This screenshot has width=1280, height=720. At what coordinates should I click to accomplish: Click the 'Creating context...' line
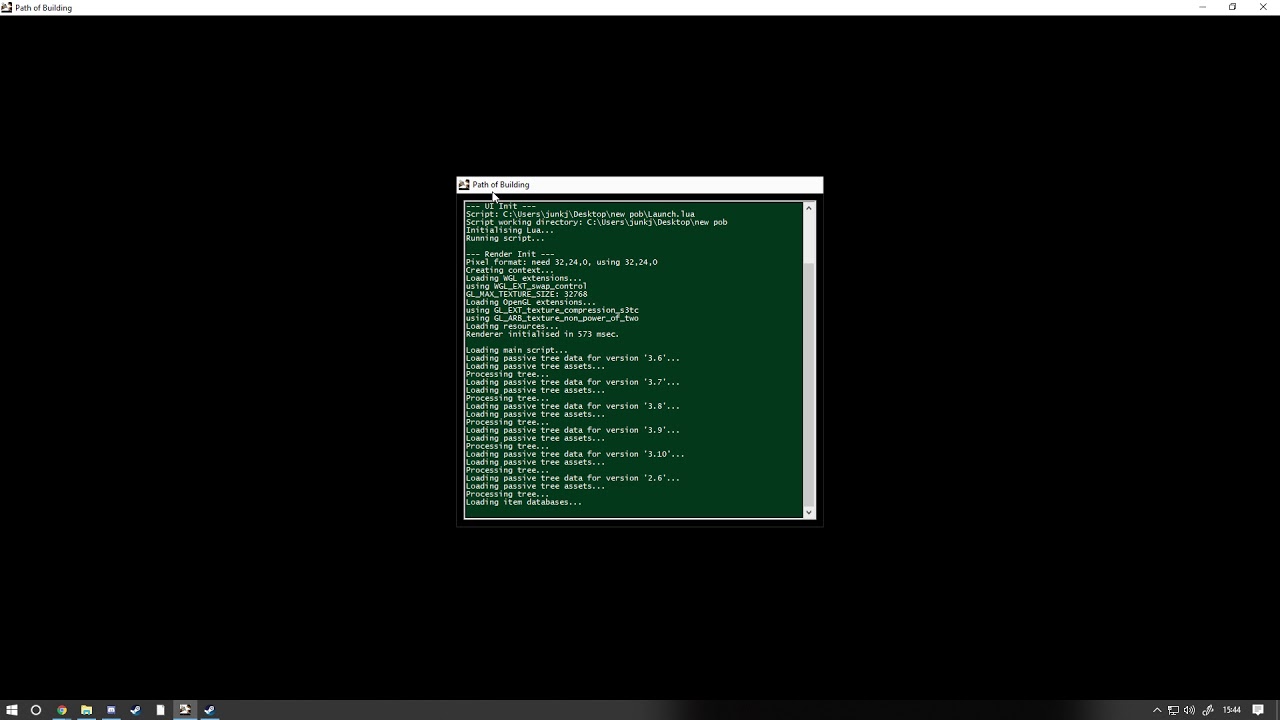pos(509,270)
